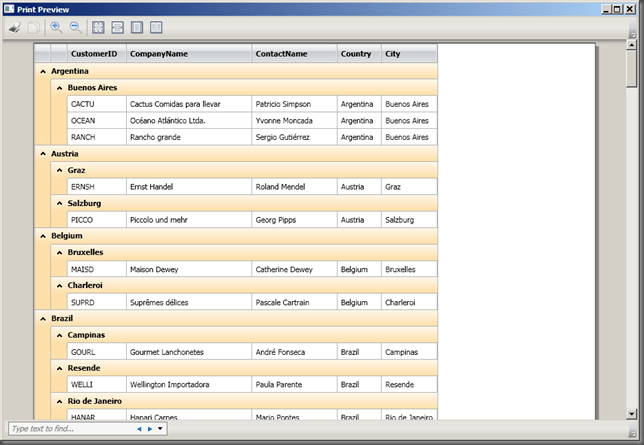This screenshot has width=644, height=445.
Task: Click the vertical scrollbar thumb
Action: (x=632, y=69)
